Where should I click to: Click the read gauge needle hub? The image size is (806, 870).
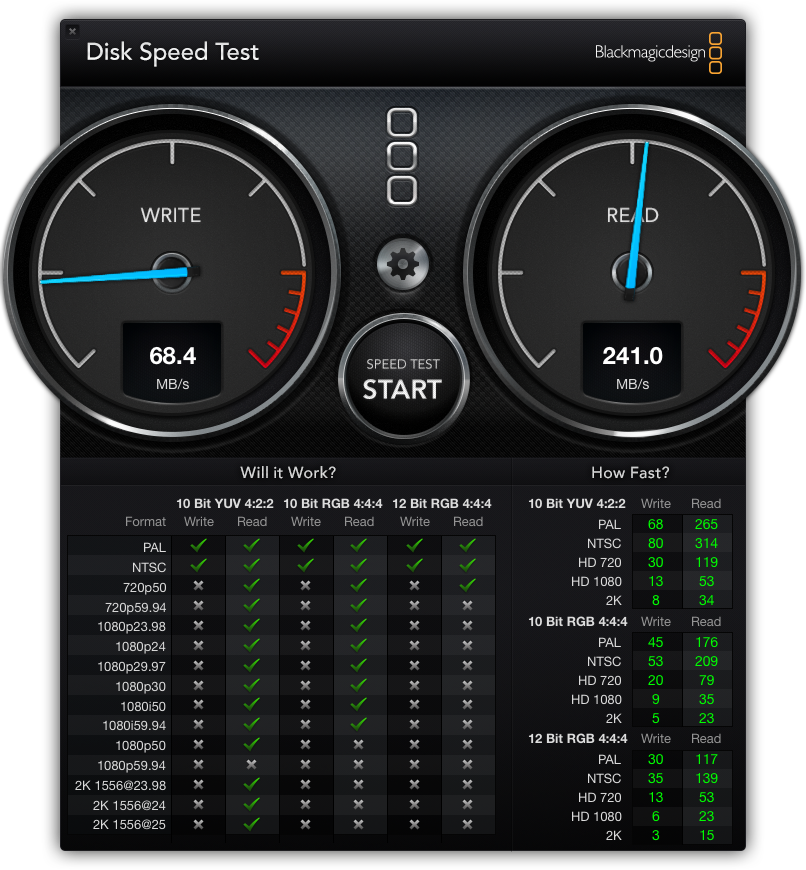tap(632, 272)
